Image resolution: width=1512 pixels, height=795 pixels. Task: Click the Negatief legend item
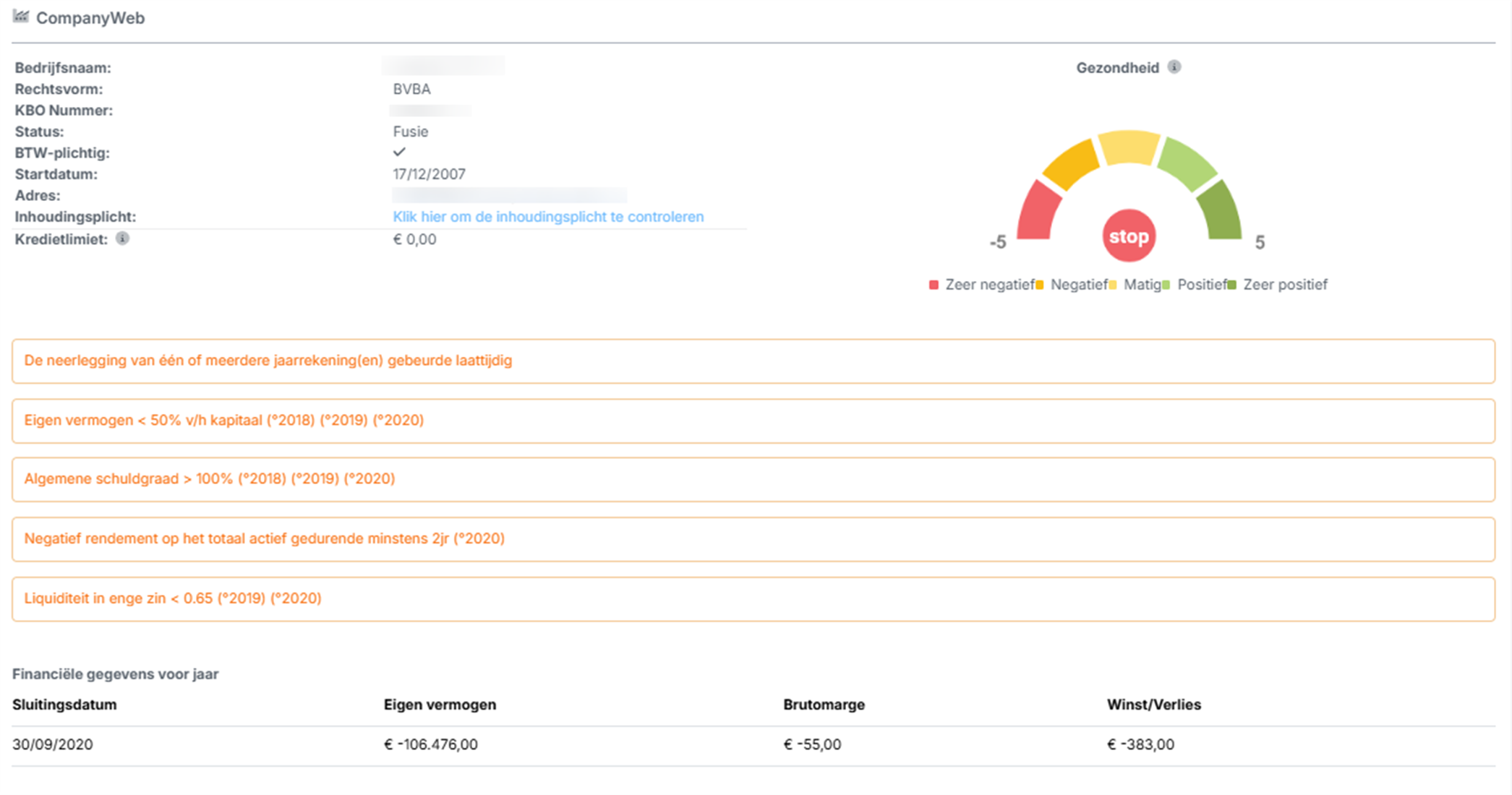pos(1078,285)
